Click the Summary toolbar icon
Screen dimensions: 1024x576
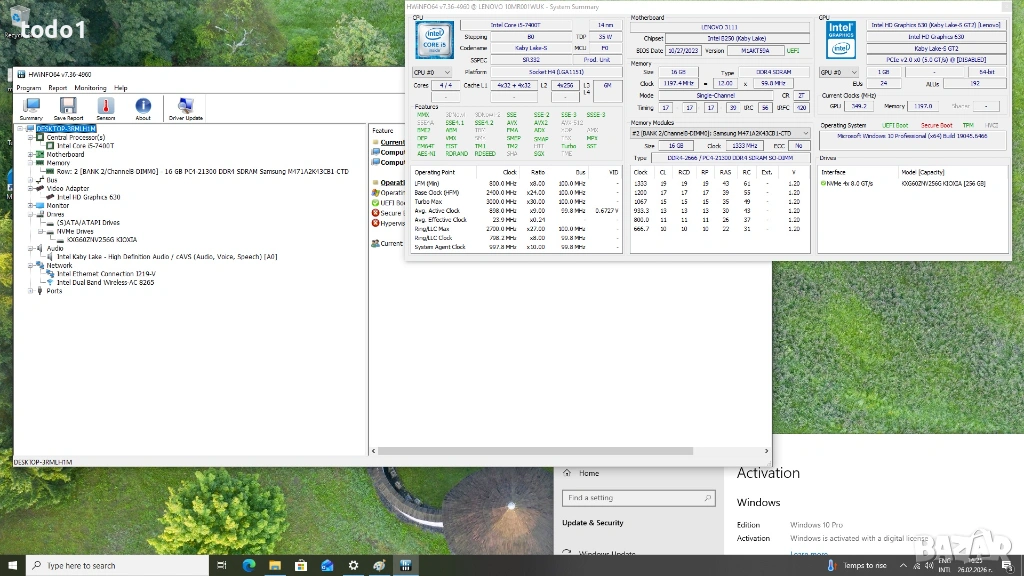tap(31, 108)
